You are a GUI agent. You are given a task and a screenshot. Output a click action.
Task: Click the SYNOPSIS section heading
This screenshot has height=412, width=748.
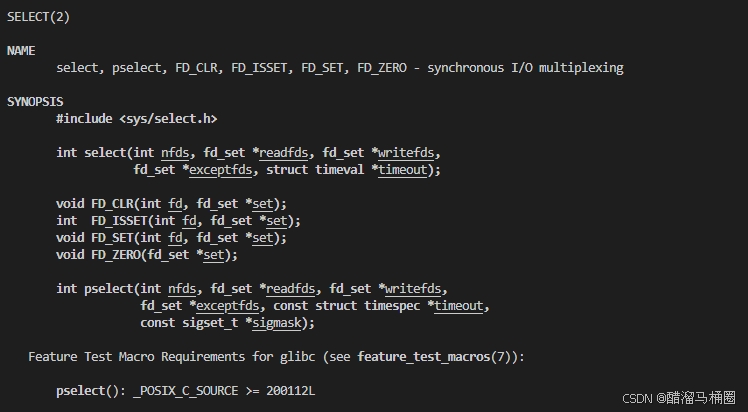tap(35, 102)
